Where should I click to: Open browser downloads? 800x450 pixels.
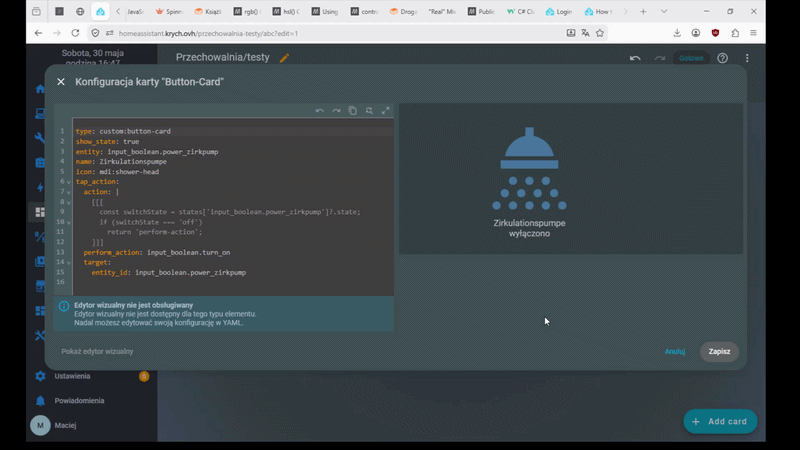tap(677, 33)
